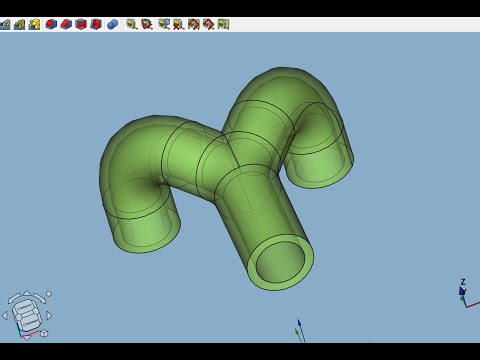The image size is (480, 360).
Task: Select the Slice Apart tool
Action: coord(66,24)
